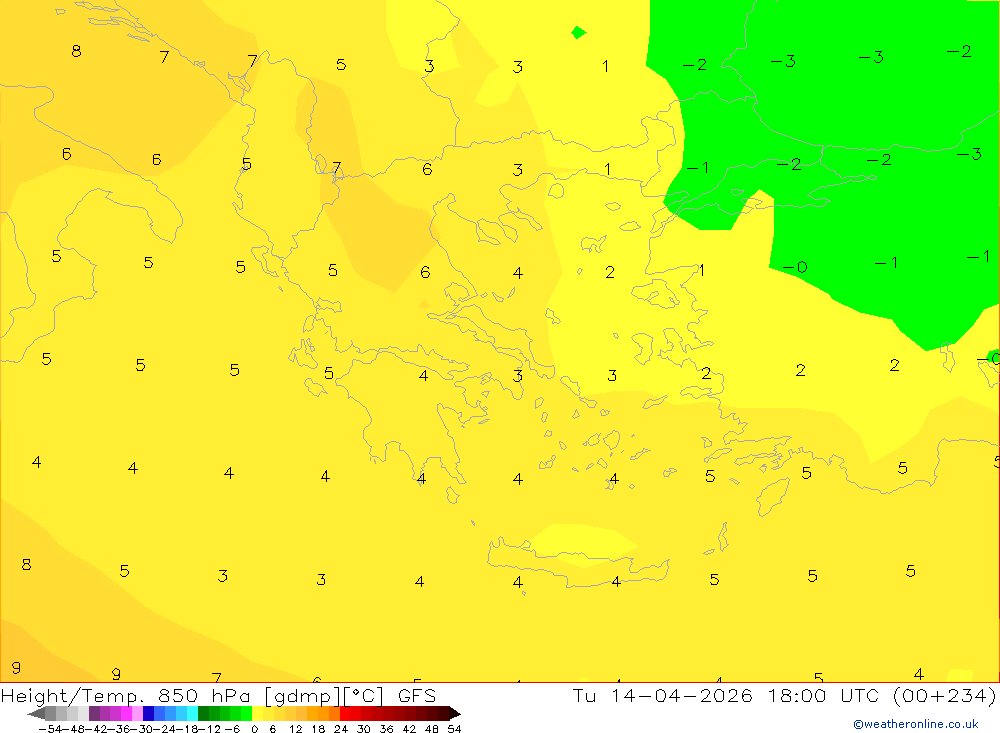Screen dimensions: 1000x733
Task: Open the weatheronline.co.uk copyright link
Action: [x=916, y=724]
